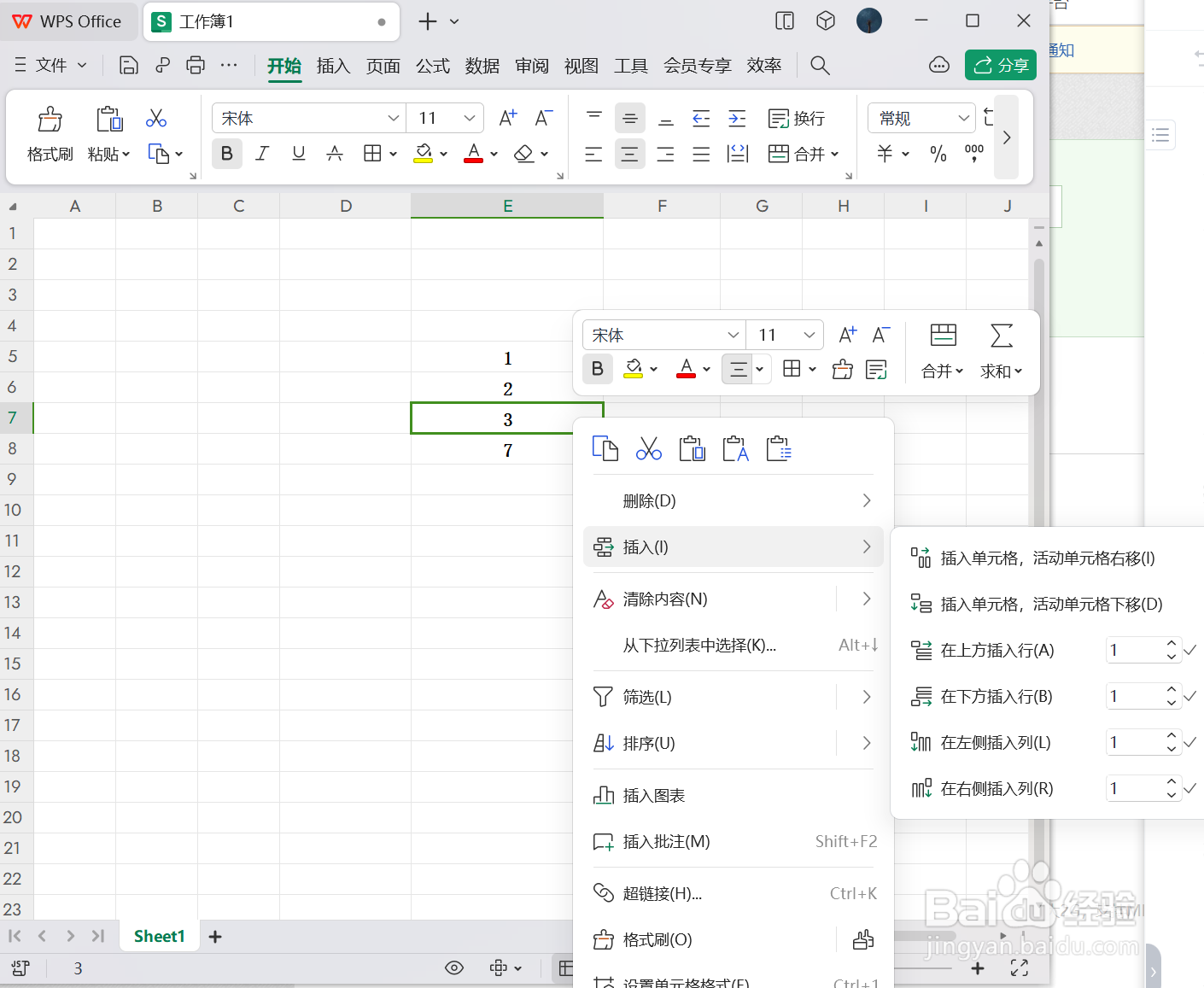1204x988 pixels.
Task: Open the mini toolbar font size dropdown
Action: pyautogui.click(x=809, y=335)
